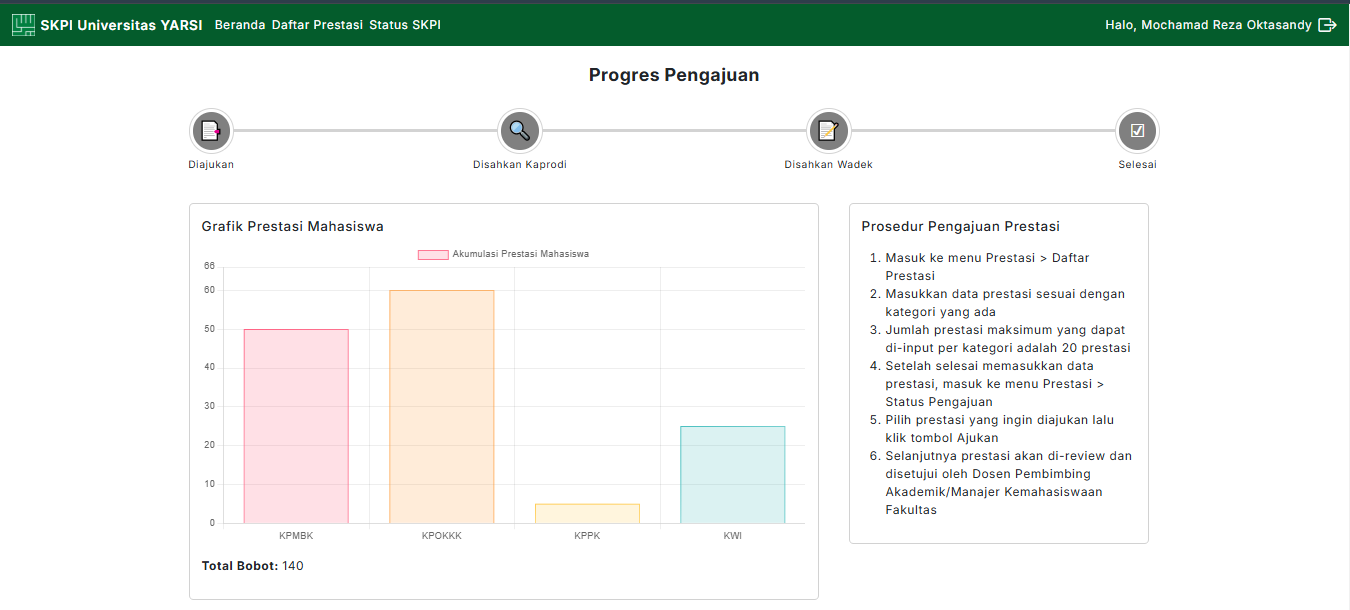This screenshot has height=610, width=1350.
Task: Click the 66 value on chart y-axis
Action: tap(209, 266)
